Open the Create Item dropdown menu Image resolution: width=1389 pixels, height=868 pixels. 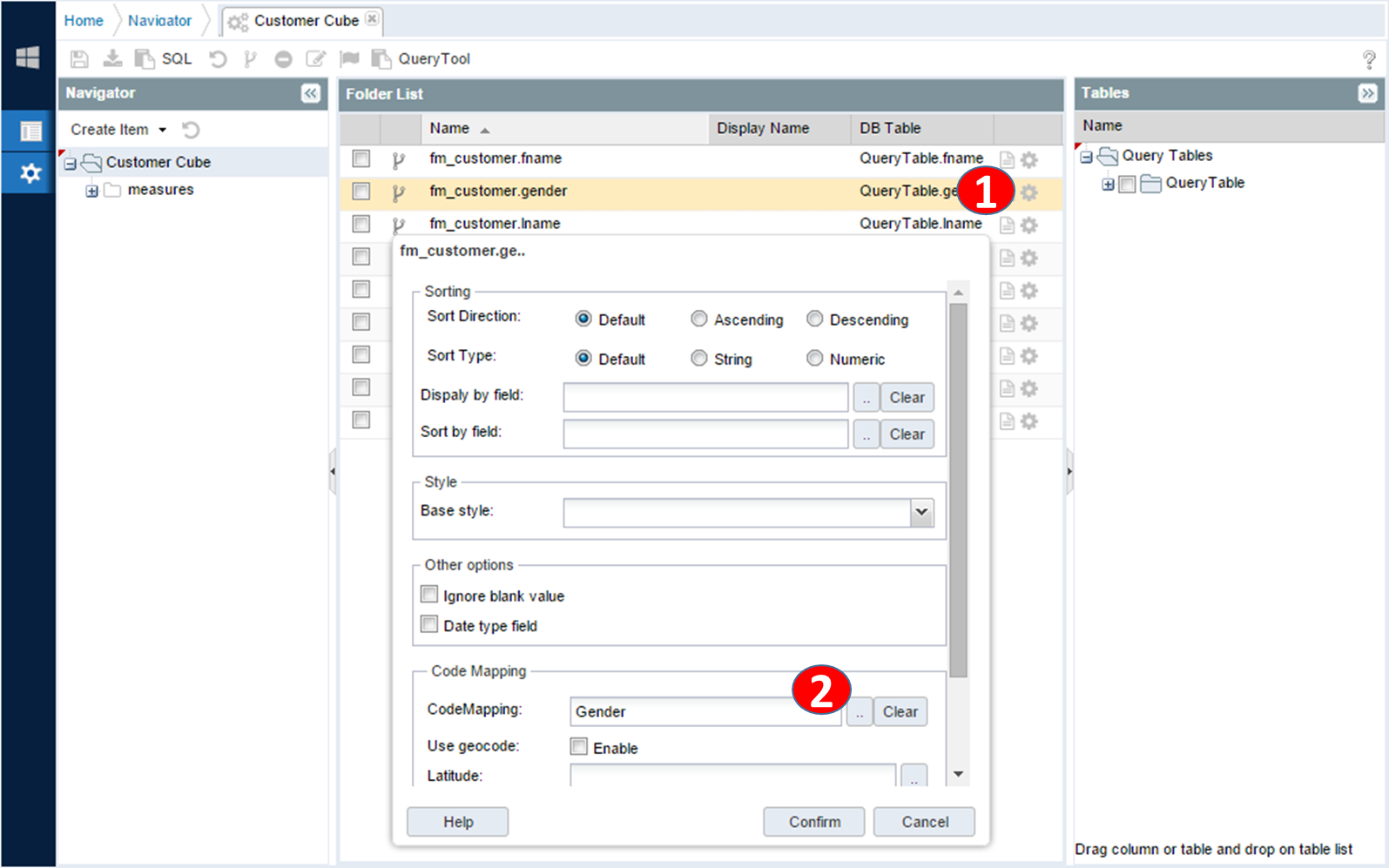(x=118, y=130)
